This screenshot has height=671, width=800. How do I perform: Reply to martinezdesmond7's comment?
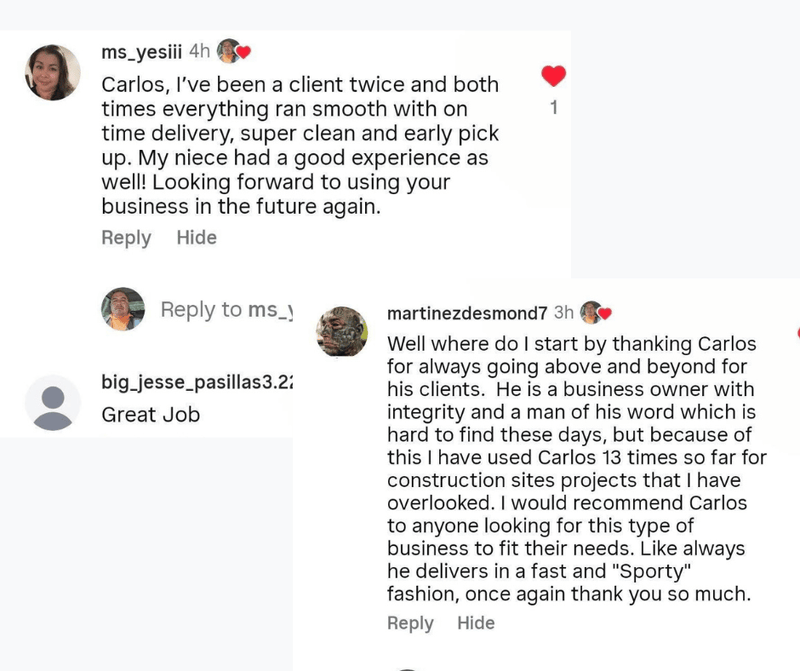pyautogui.click(x=410, y=623)
